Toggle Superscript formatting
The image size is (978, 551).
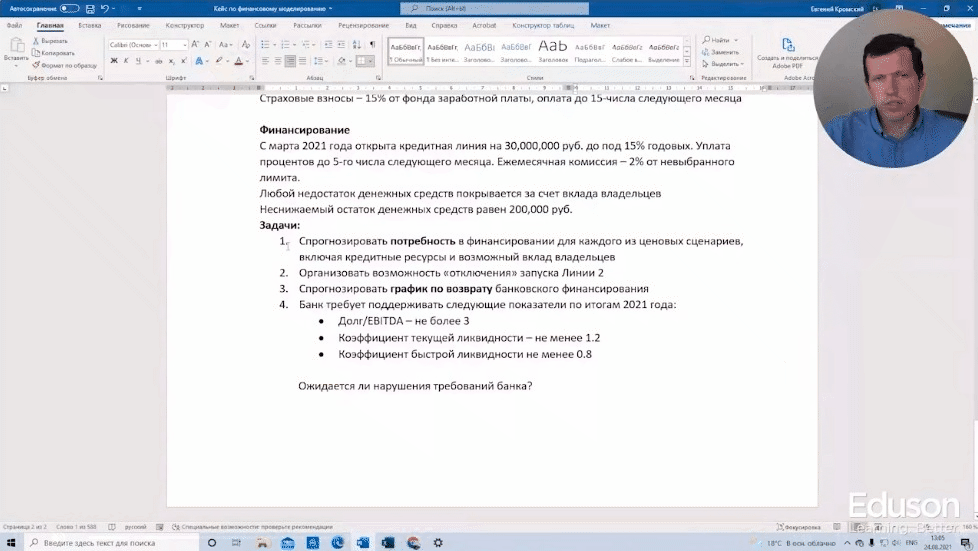tap(183, 61)
